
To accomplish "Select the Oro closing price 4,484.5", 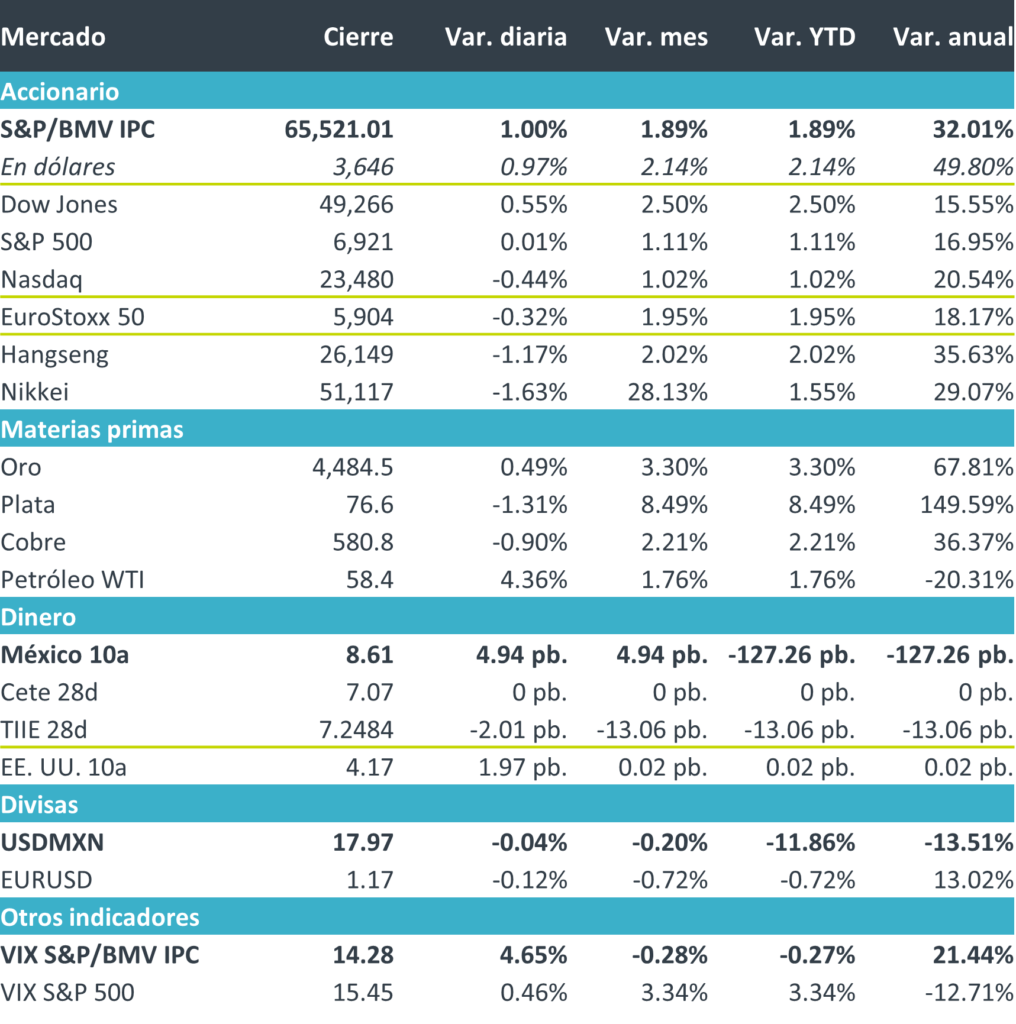I will tap(349, 467).
